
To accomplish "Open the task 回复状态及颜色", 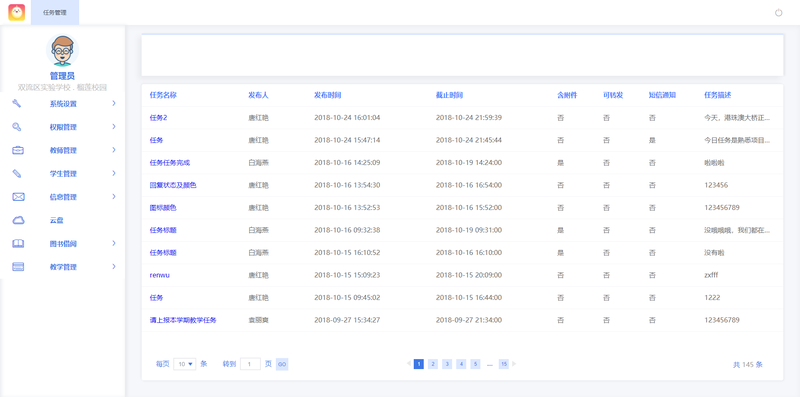I will (x=173, y=185).
